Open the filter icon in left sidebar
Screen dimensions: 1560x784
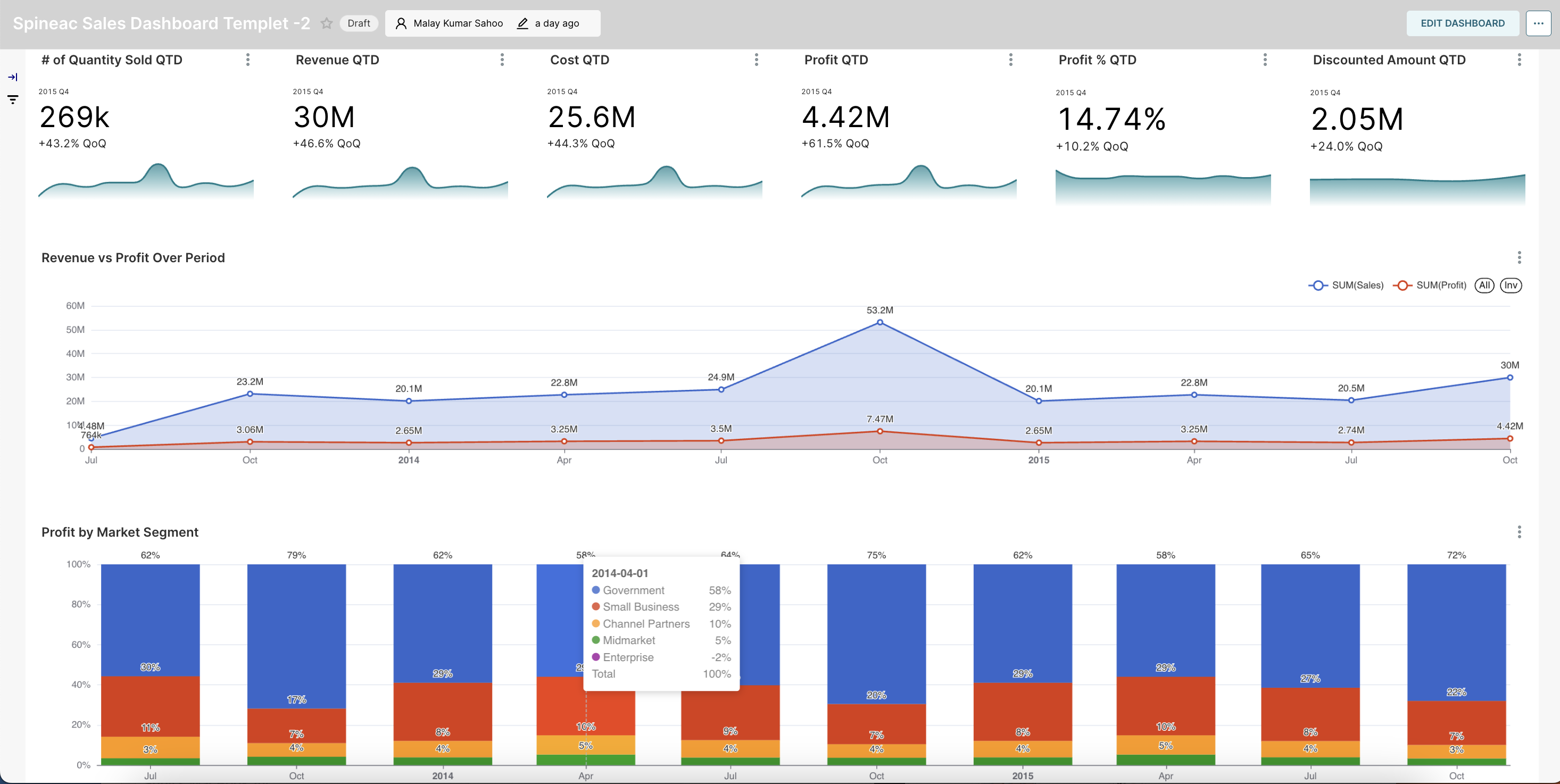pyautogui.click(x=13, y=99)
